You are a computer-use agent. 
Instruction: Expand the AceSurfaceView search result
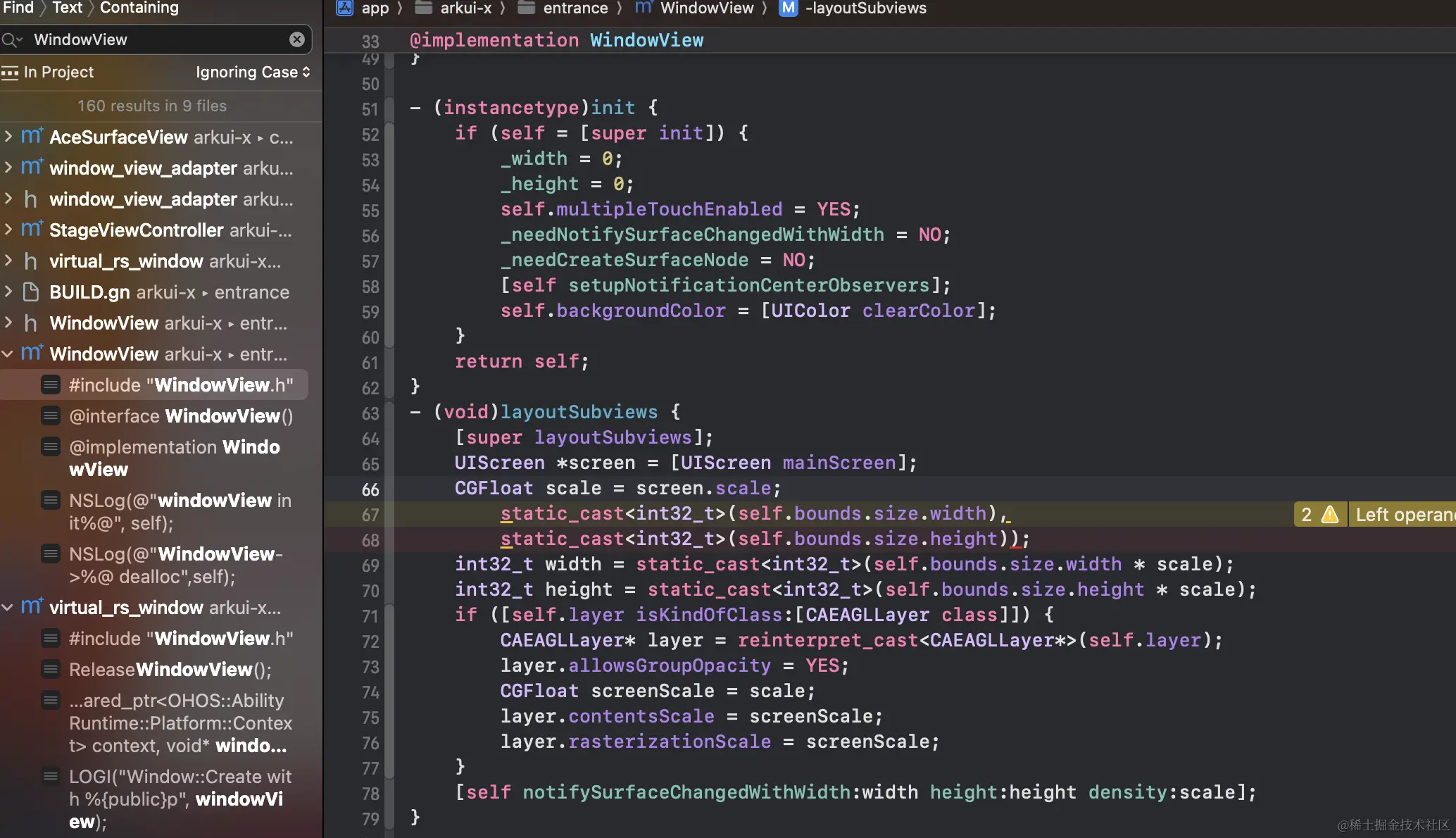pyautogui.click(x=8, y=137)
